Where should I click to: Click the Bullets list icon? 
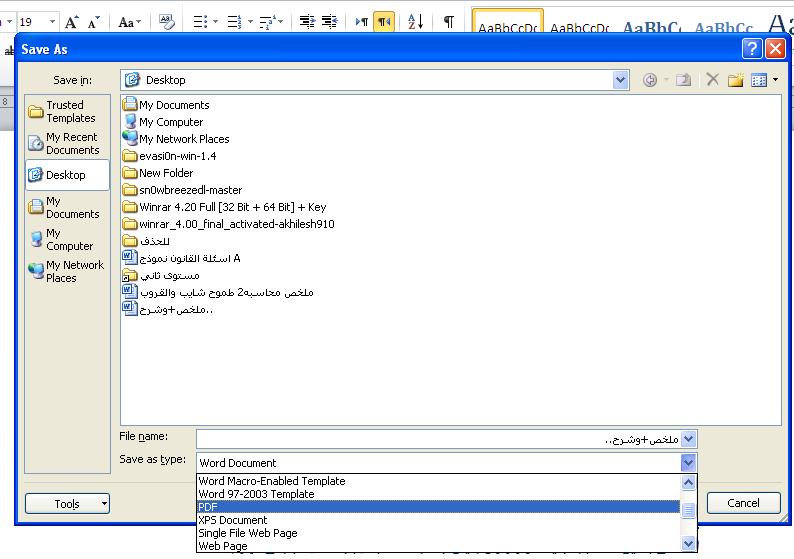click(201, 22)
